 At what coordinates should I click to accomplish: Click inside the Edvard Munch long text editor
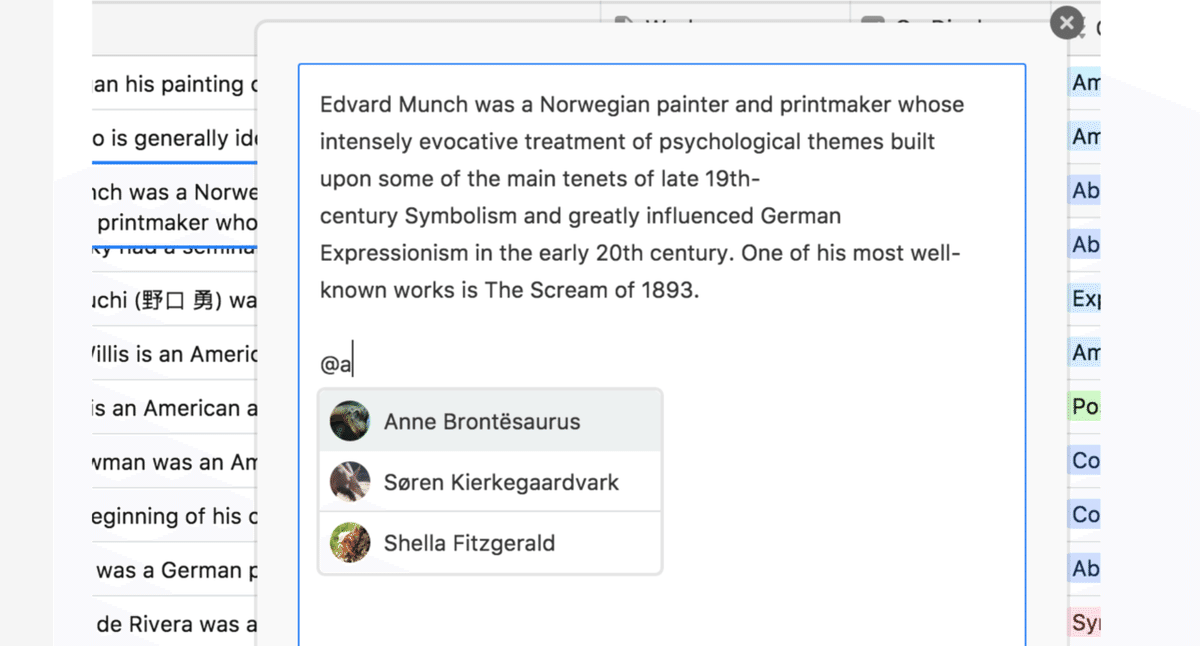point(662,355)
